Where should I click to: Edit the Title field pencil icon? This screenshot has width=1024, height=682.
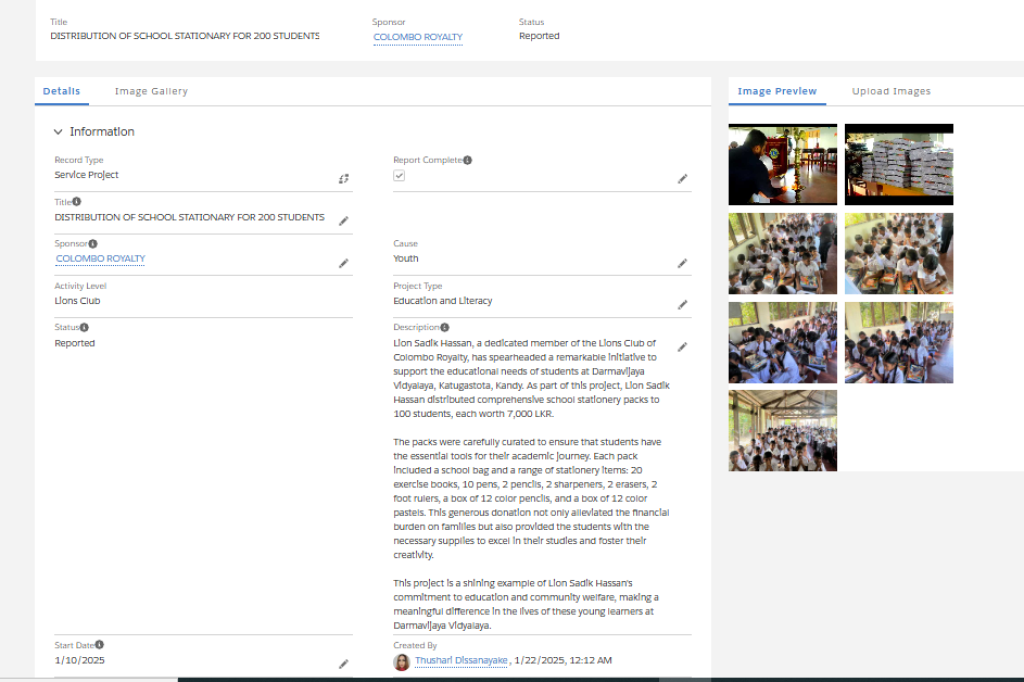[344, 221]
